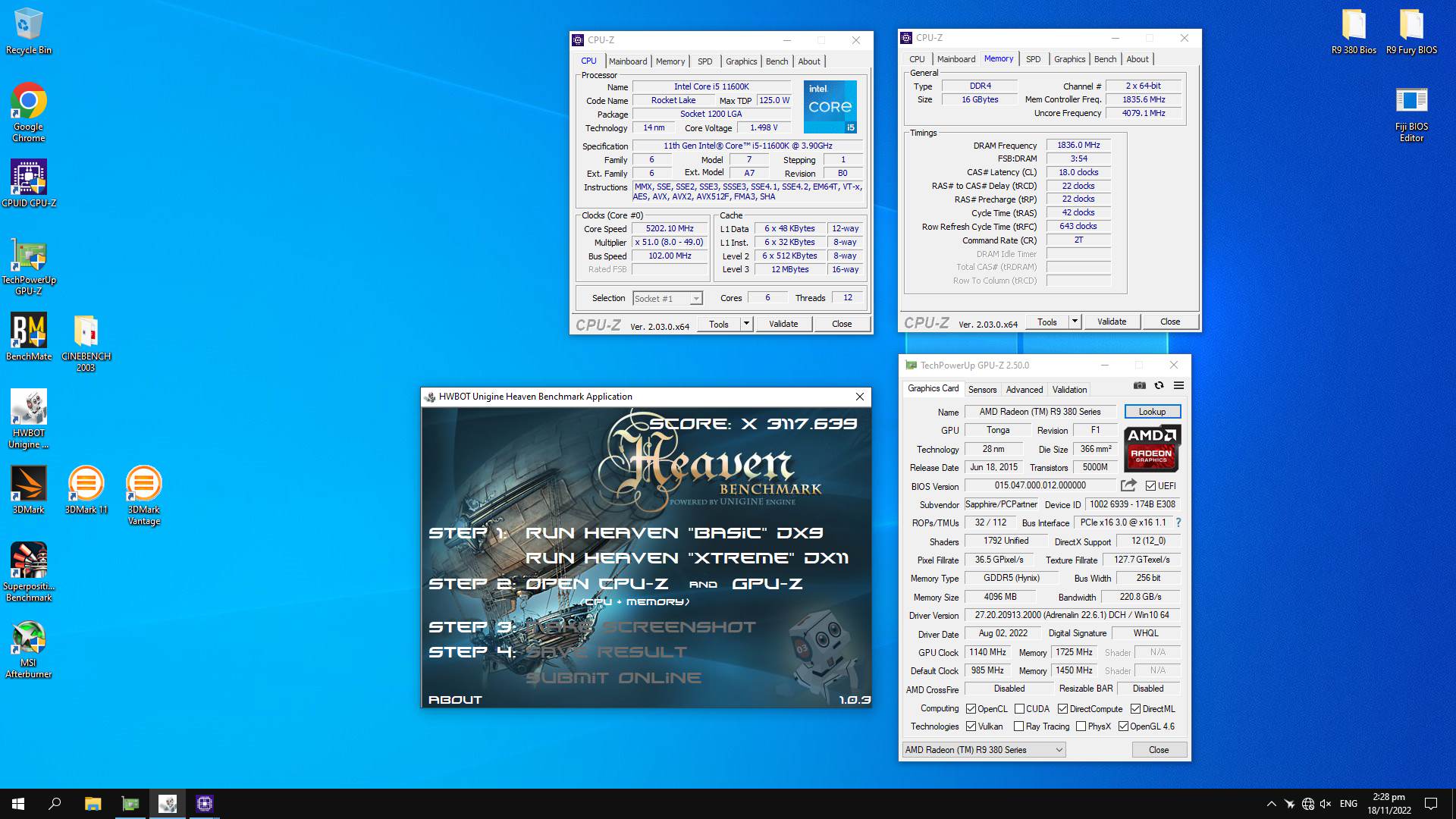
Task: Open Mainboard tab in left CPU-Z
Action: (628, 61)
